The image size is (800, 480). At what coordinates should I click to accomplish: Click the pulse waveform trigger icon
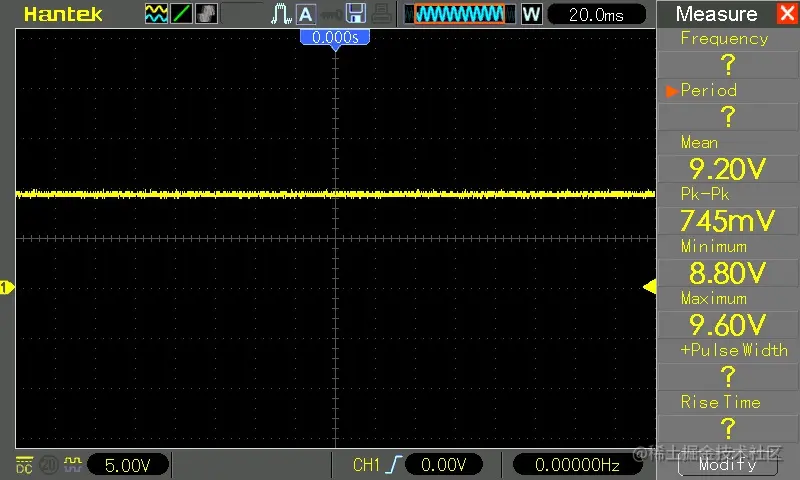(281, 14)
